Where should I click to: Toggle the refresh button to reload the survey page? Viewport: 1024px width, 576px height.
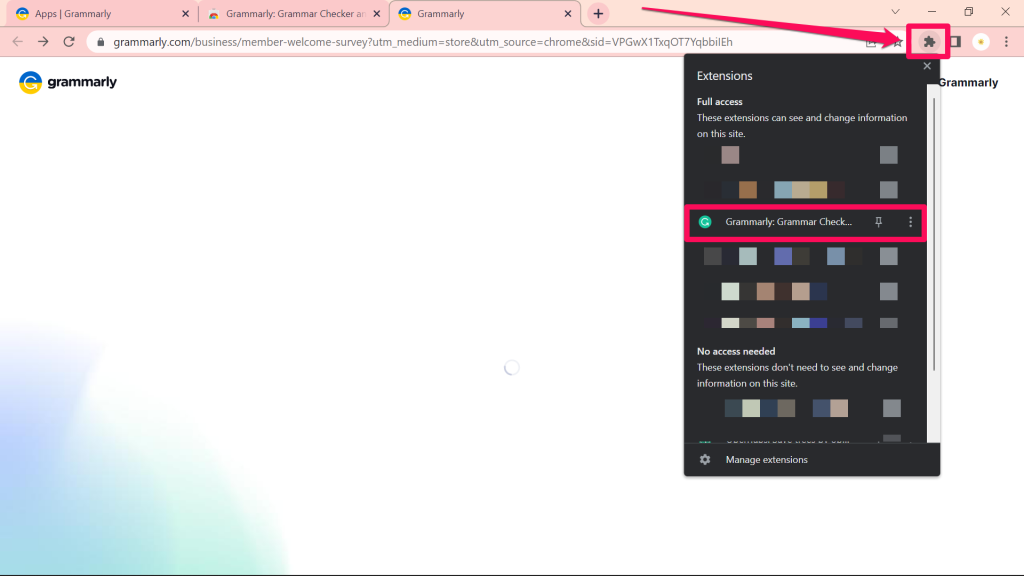pyautogui.click(x=68, y=42)
